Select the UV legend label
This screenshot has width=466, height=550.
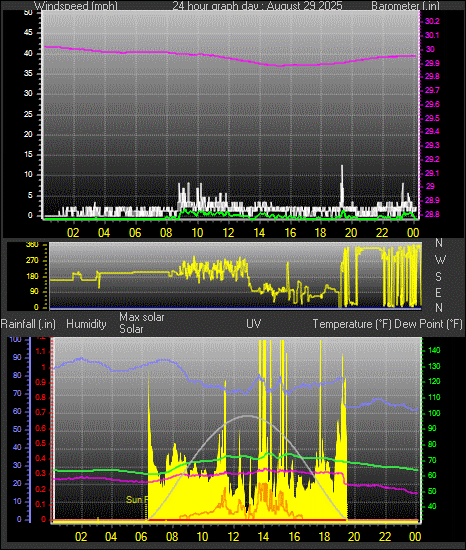tap(254, 323)
